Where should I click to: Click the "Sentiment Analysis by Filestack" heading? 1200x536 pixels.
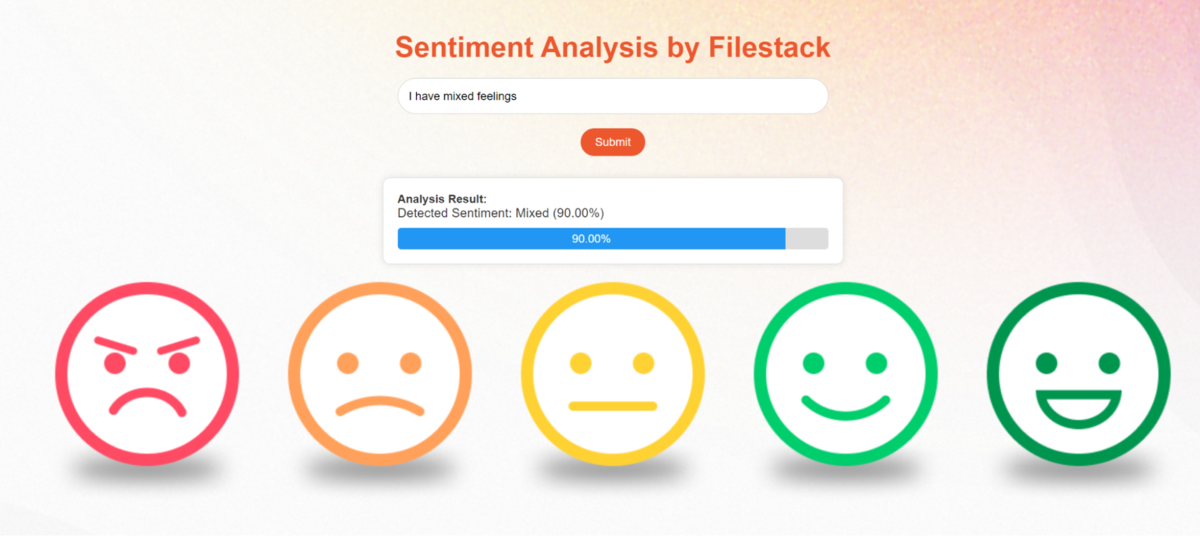coord(612,47)
